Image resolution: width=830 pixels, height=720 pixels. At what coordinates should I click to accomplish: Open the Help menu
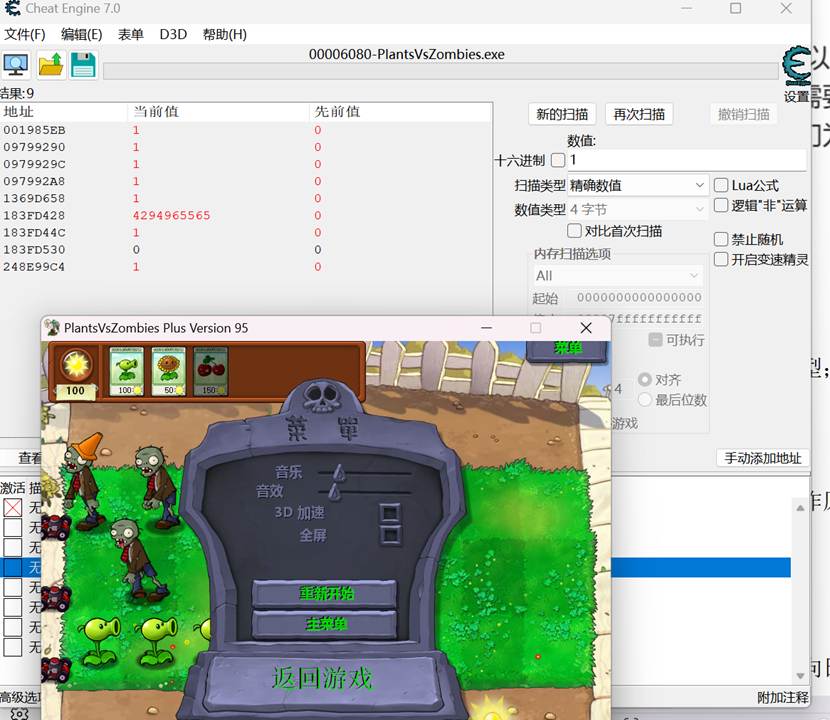pos(224,34)
